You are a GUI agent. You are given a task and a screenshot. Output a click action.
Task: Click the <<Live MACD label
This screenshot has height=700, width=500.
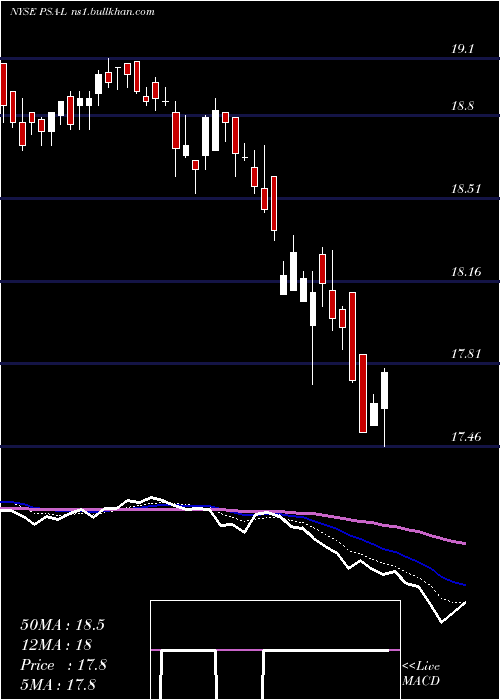(421, 673)
